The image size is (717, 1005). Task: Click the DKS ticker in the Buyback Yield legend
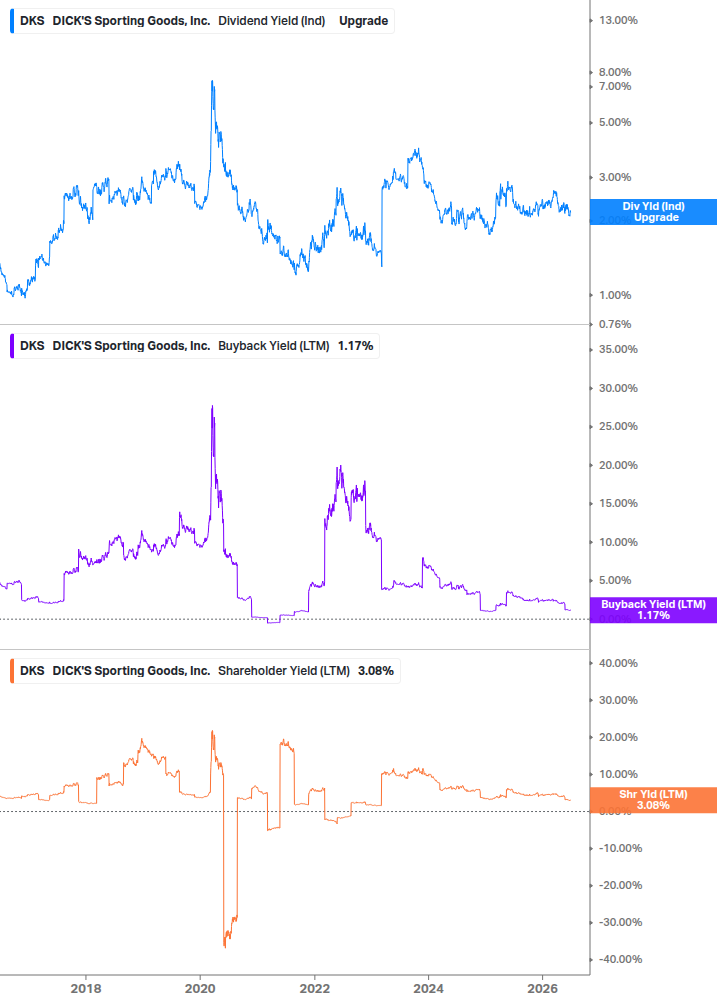[x=32, y=346]
